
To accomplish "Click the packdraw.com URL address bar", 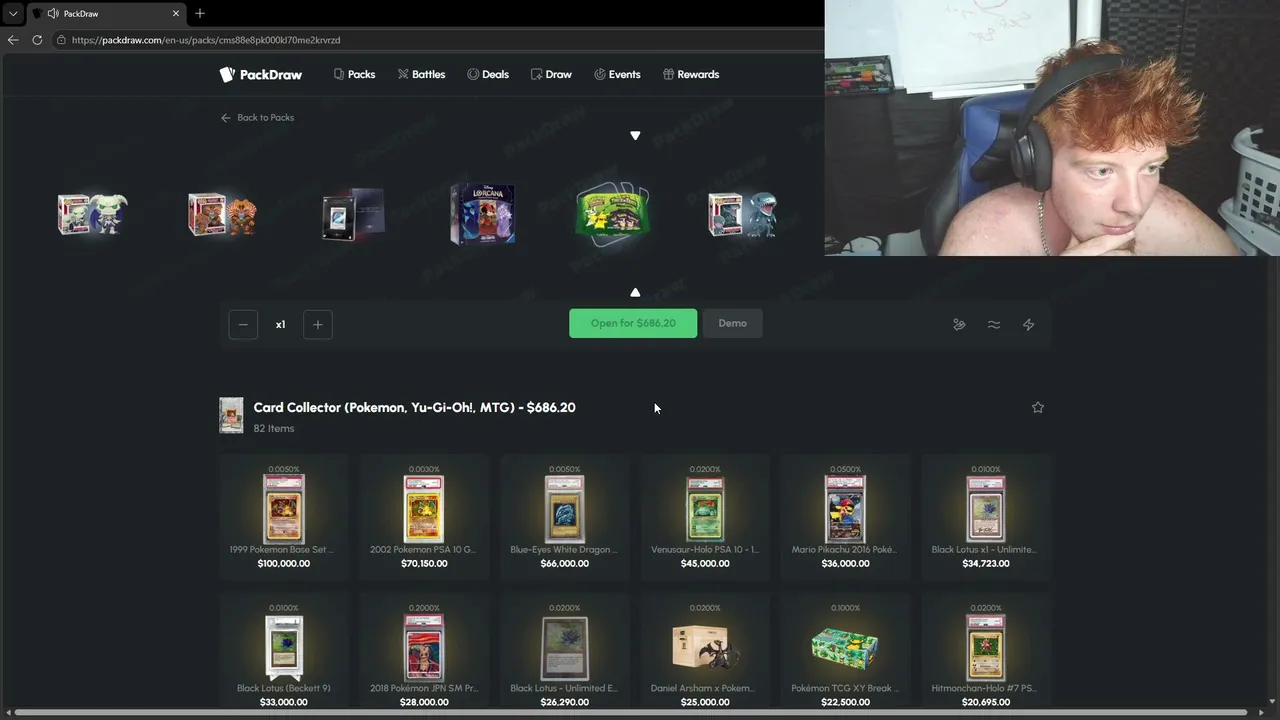I will pyautogui.click(x=206, y=40).
